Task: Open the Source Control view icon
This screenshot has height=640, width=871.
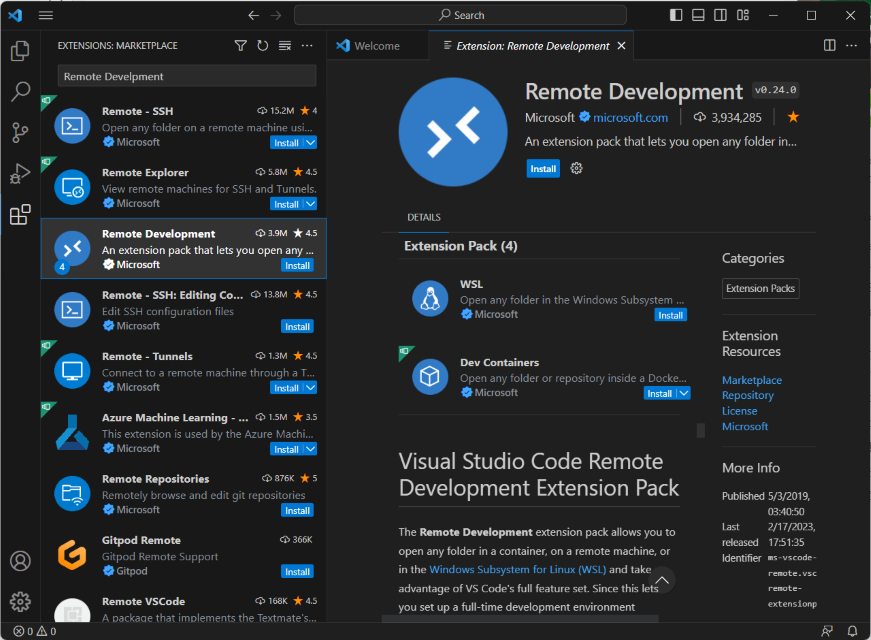Action: pyautogui.click(x=20, y=131)
